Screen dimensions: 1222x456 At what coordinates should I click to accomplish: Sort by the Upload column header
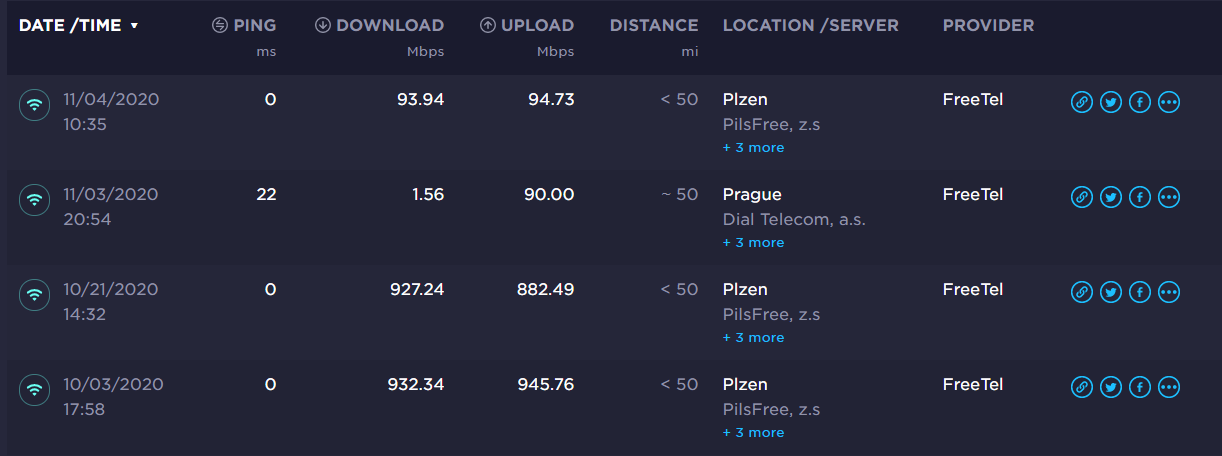(527, 26)
